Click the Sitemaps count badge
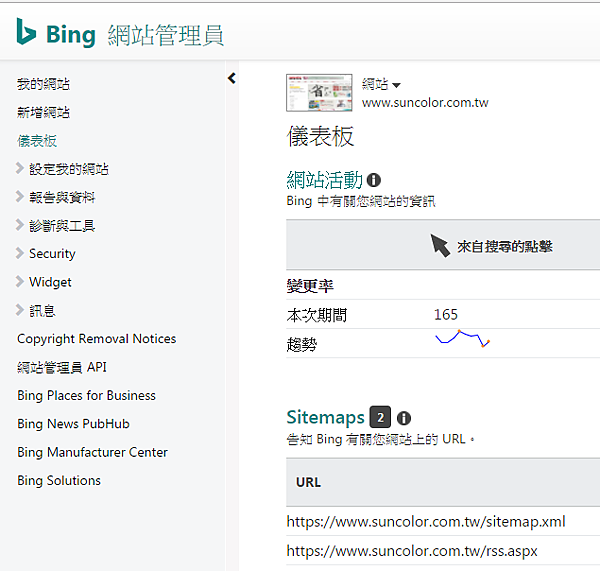Screen dimensions: 600x571 click(x=379, y=418)
